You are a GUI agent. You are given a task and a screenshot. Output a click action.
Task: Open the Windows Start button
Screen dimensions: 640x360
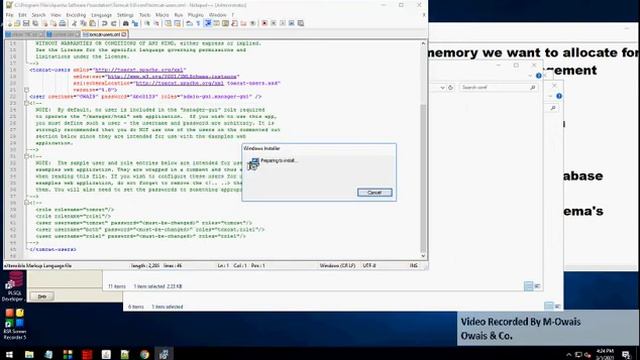(9, 354)
